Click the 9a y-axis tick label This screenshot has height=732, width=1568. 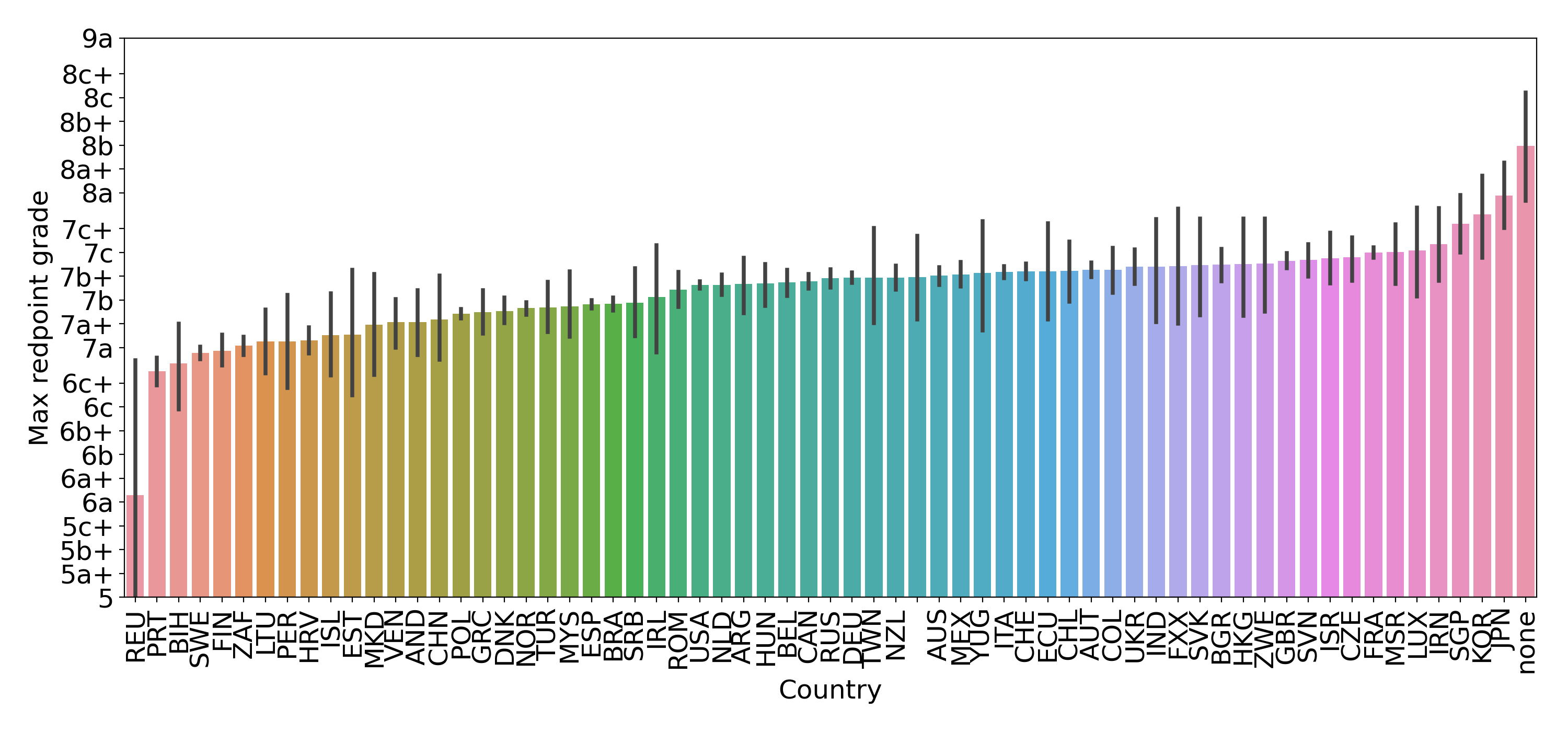pyautogui.click(x=98, y=40)
